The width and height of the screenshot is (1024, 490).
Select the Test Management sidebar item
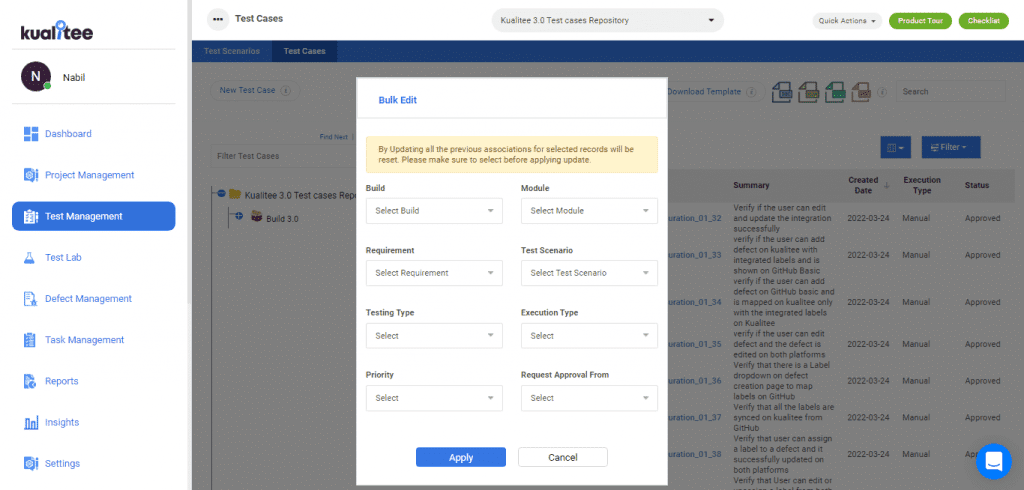(x=93, y=216)
